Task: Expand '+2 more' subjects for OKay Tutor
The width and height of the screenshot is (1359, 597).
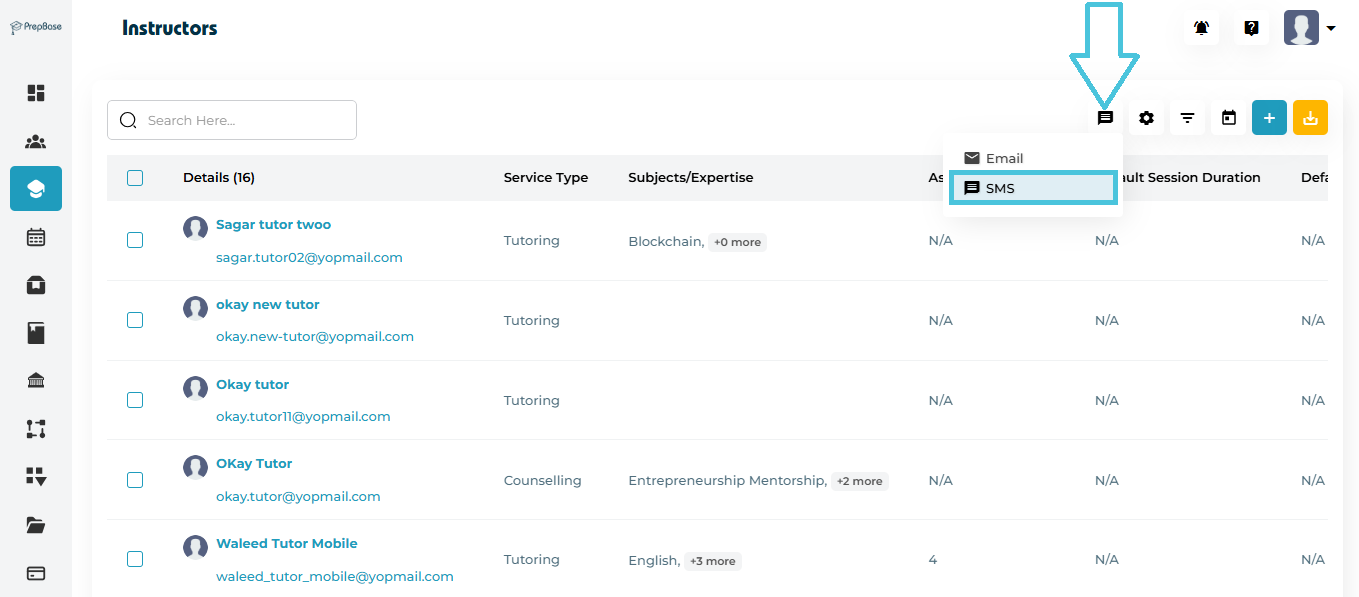Action: click(859, 481)
